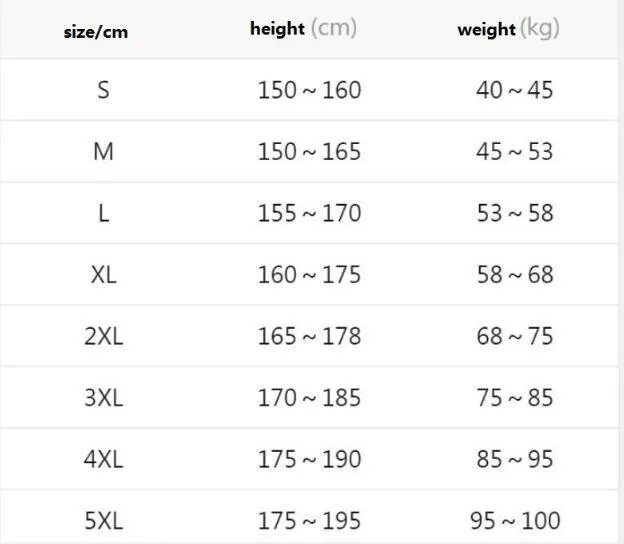Click height value 150 ~ 165
The width and height of the screenshot is (624, 544).
[x=309, y=152]
